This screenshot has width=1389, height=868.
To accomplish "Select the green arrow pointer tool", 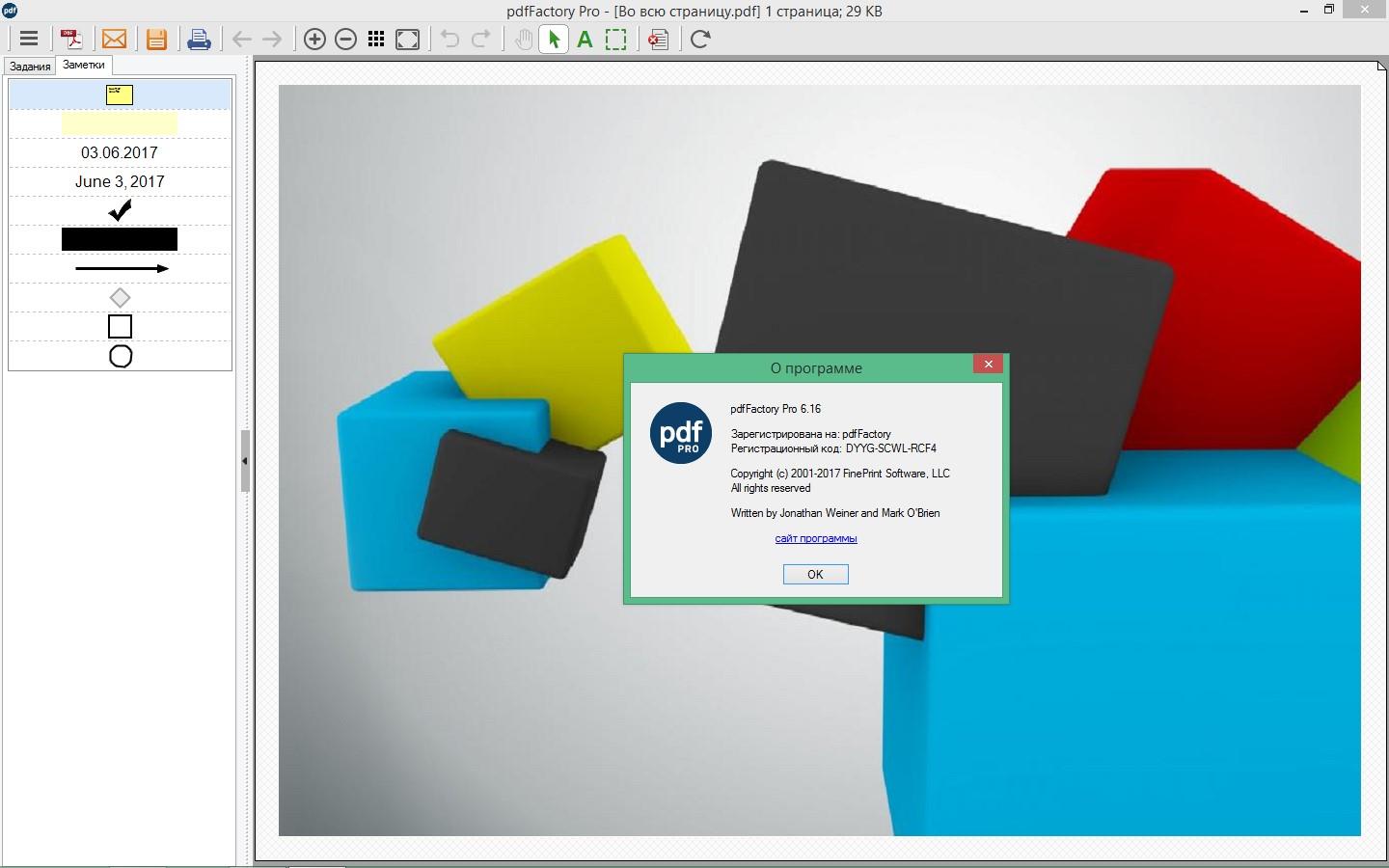I will 554,40.
